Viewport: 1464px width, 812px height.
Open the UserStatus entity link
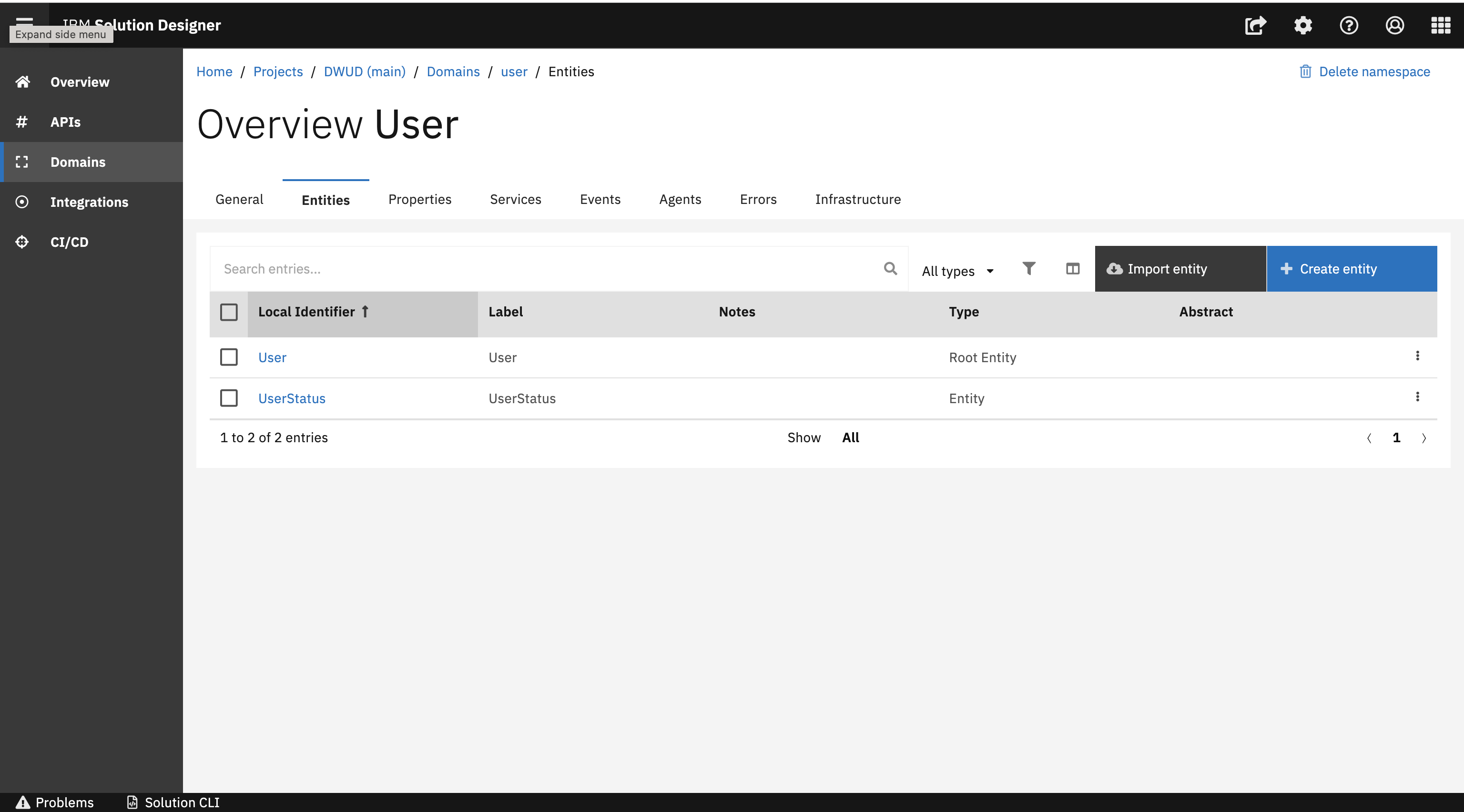292,398
